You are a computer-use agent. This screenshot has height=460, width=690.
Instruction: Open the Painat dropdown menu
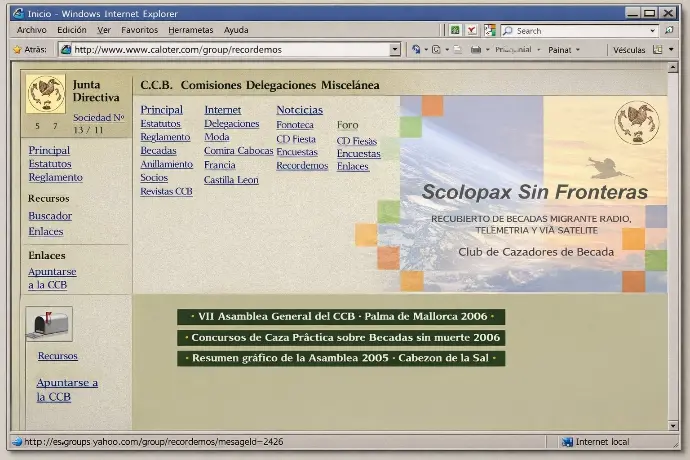click(564, 50)
